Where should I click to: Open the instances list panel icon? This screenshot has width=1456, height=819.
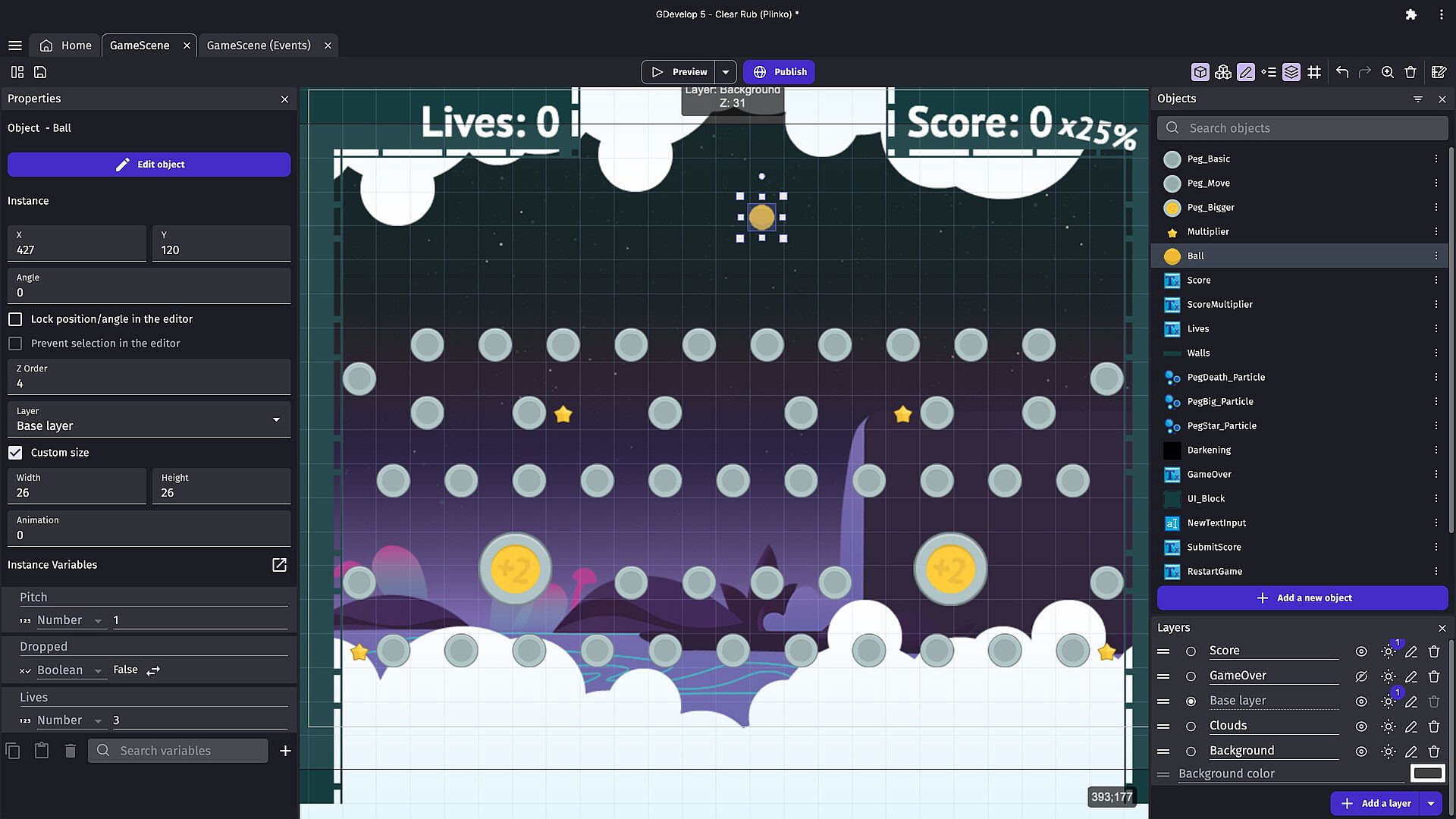point(1269,72)
